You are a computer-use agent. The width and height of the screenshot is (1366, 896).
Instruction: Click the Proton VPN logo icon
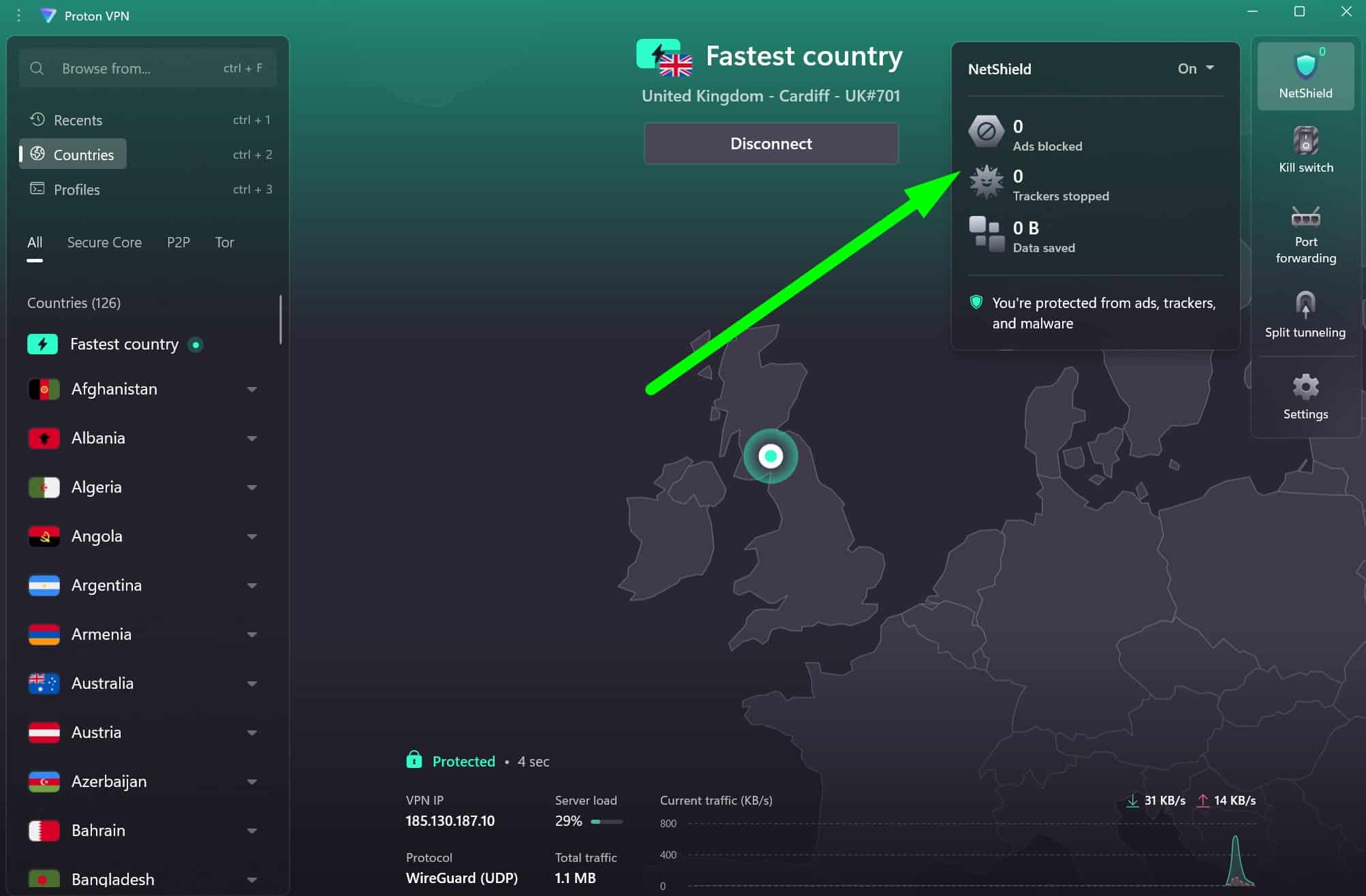click(x=48, y=15)
